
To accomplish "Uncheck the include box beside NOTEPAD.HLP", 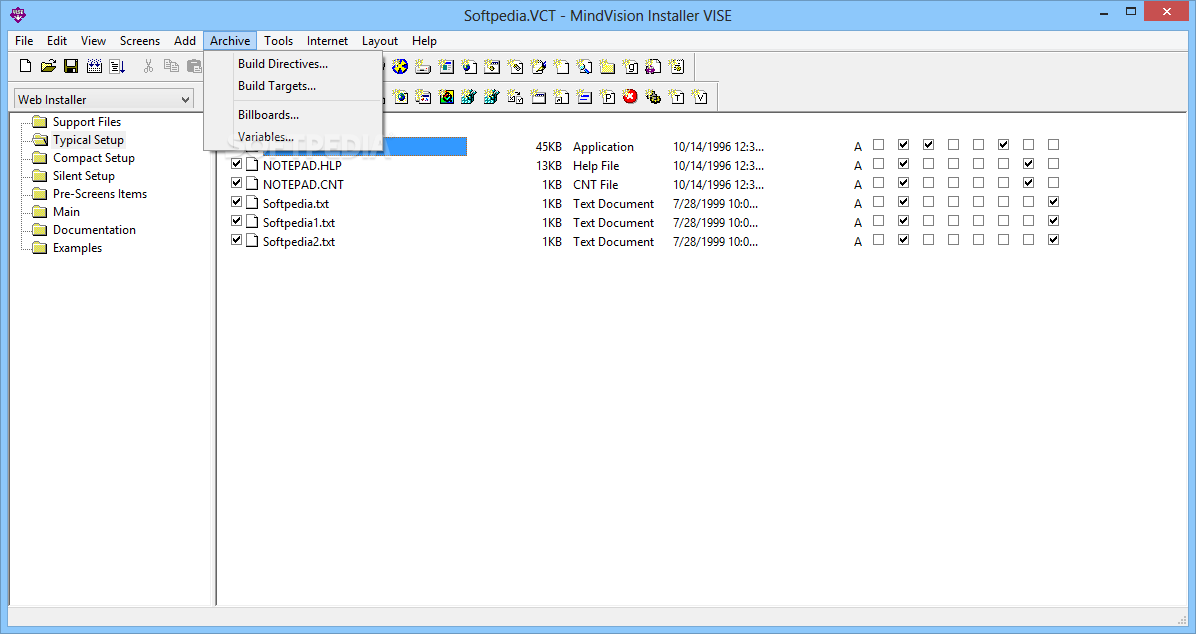I will pos(236,164).
